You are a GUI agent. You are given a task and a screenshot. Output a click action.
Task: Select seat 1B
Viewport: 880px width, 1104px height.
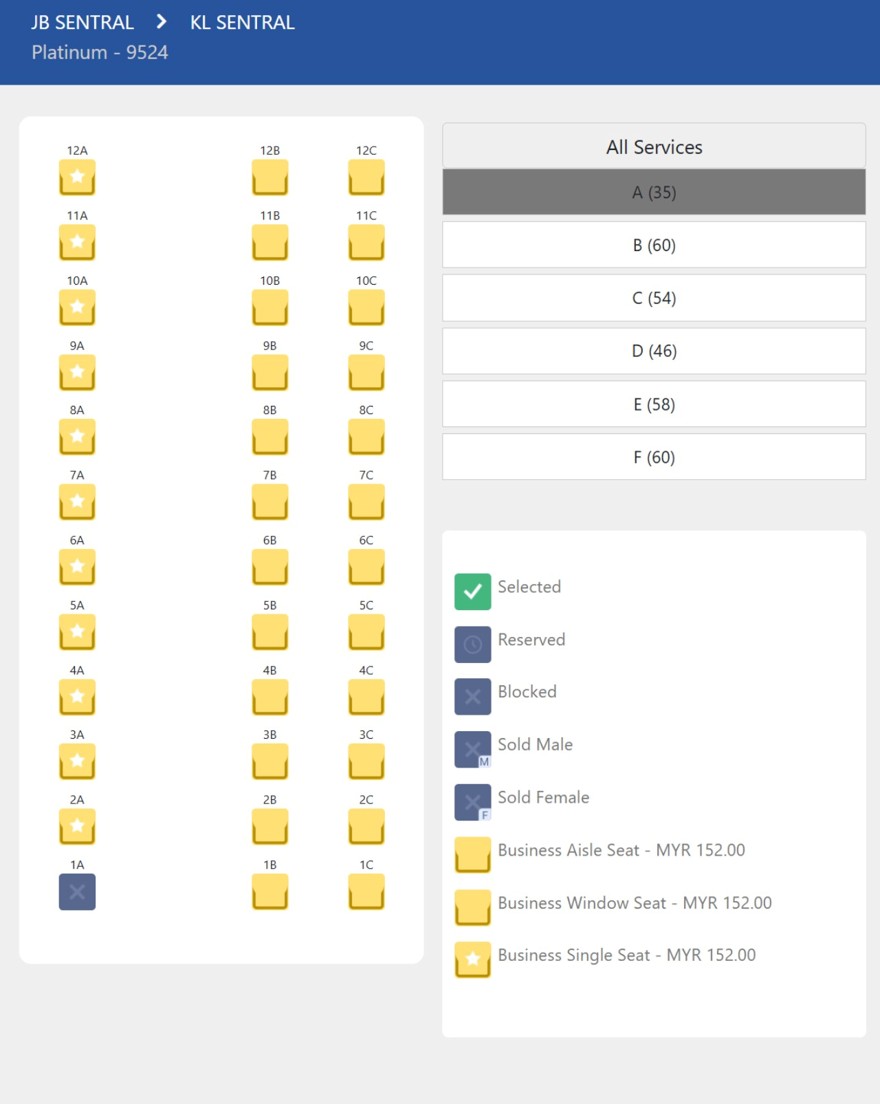tap(269, 892)
